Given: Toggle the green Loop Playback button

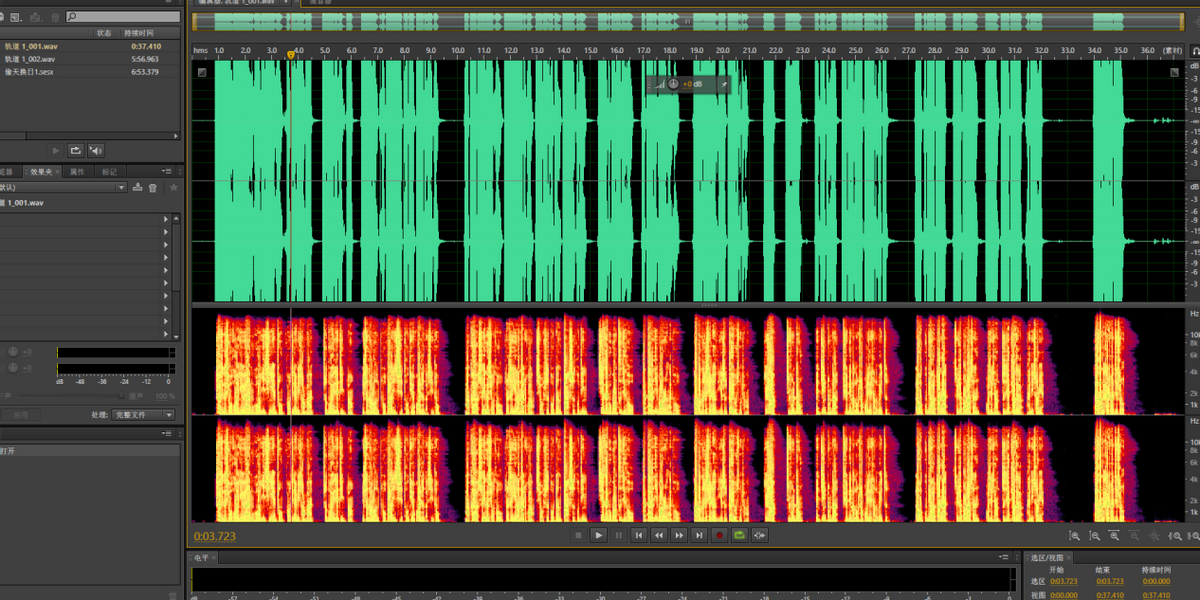Looking at the screenshot, I should click(x=739, y=535).
